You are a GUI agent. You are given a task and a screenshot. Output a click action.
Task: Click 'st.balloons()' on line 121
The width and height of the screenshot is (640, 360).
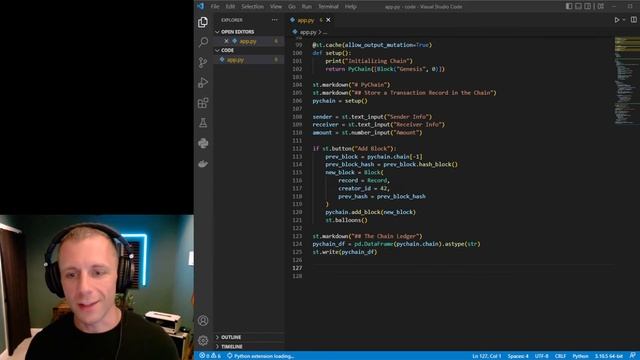[346, 220]
